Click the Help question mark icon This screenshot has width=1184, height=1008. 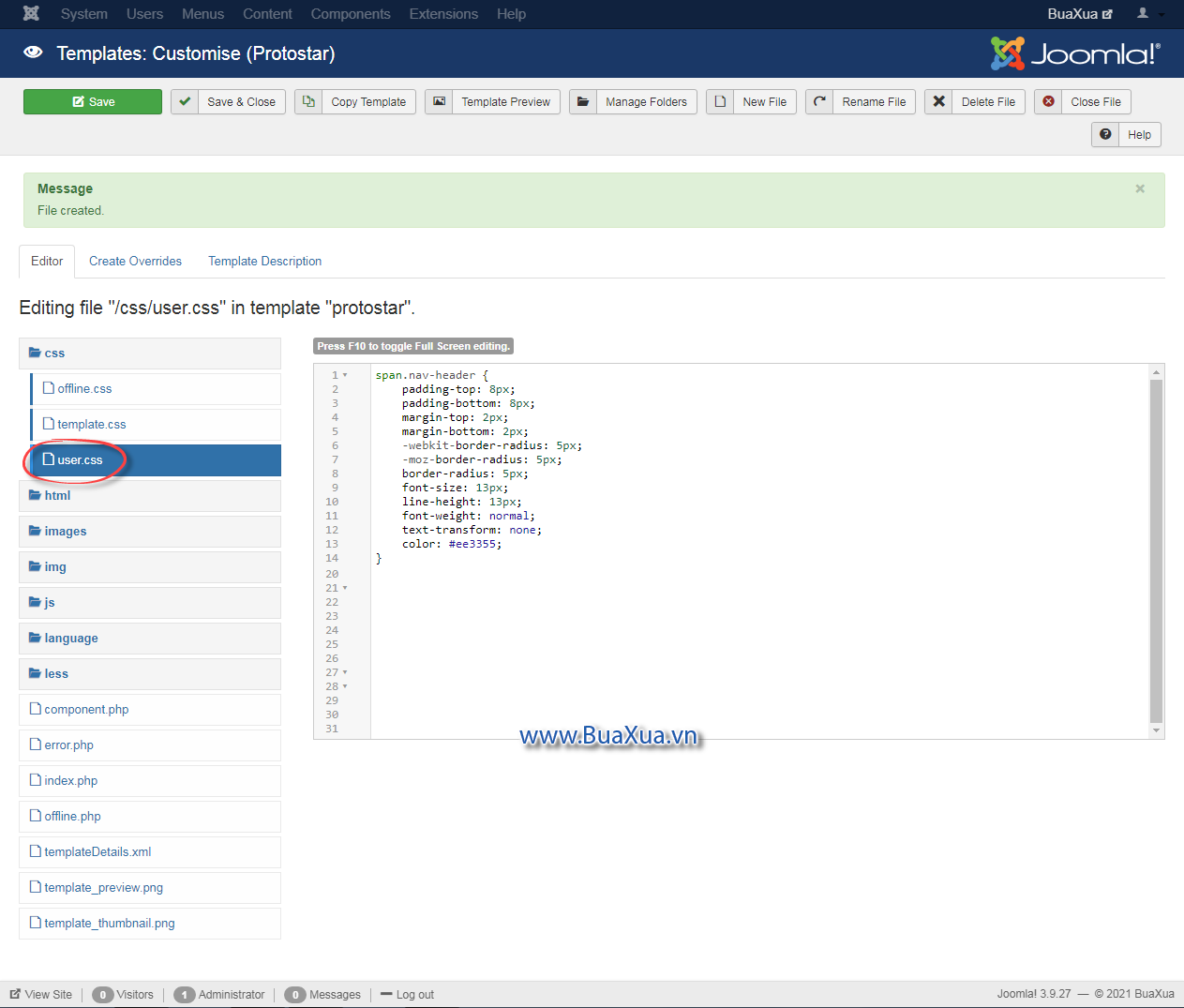tap(1105, 134)
